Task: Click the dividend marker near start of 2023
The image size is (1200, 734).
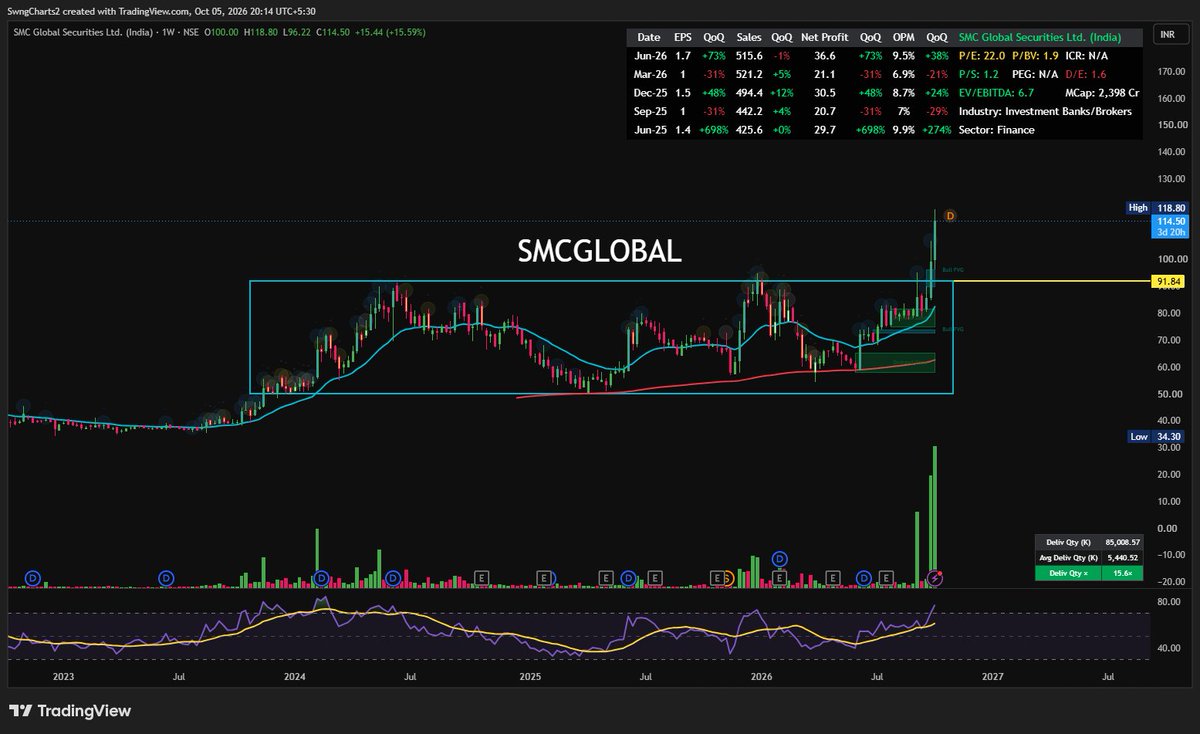Action: [x=32, y=577]
